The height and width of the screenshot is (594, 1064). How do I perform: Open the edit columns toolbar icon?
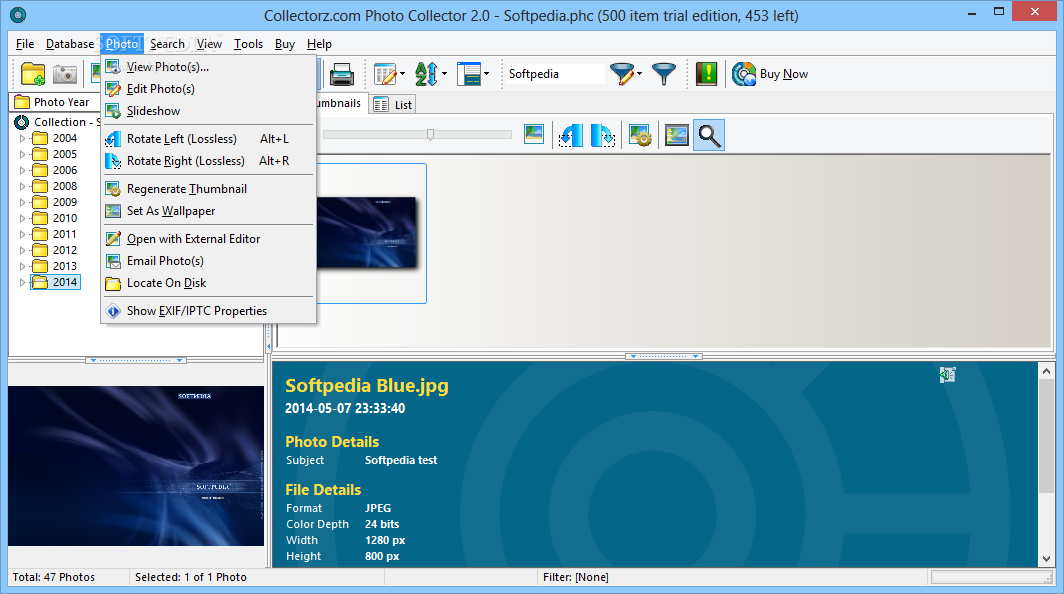click(385, 74)
